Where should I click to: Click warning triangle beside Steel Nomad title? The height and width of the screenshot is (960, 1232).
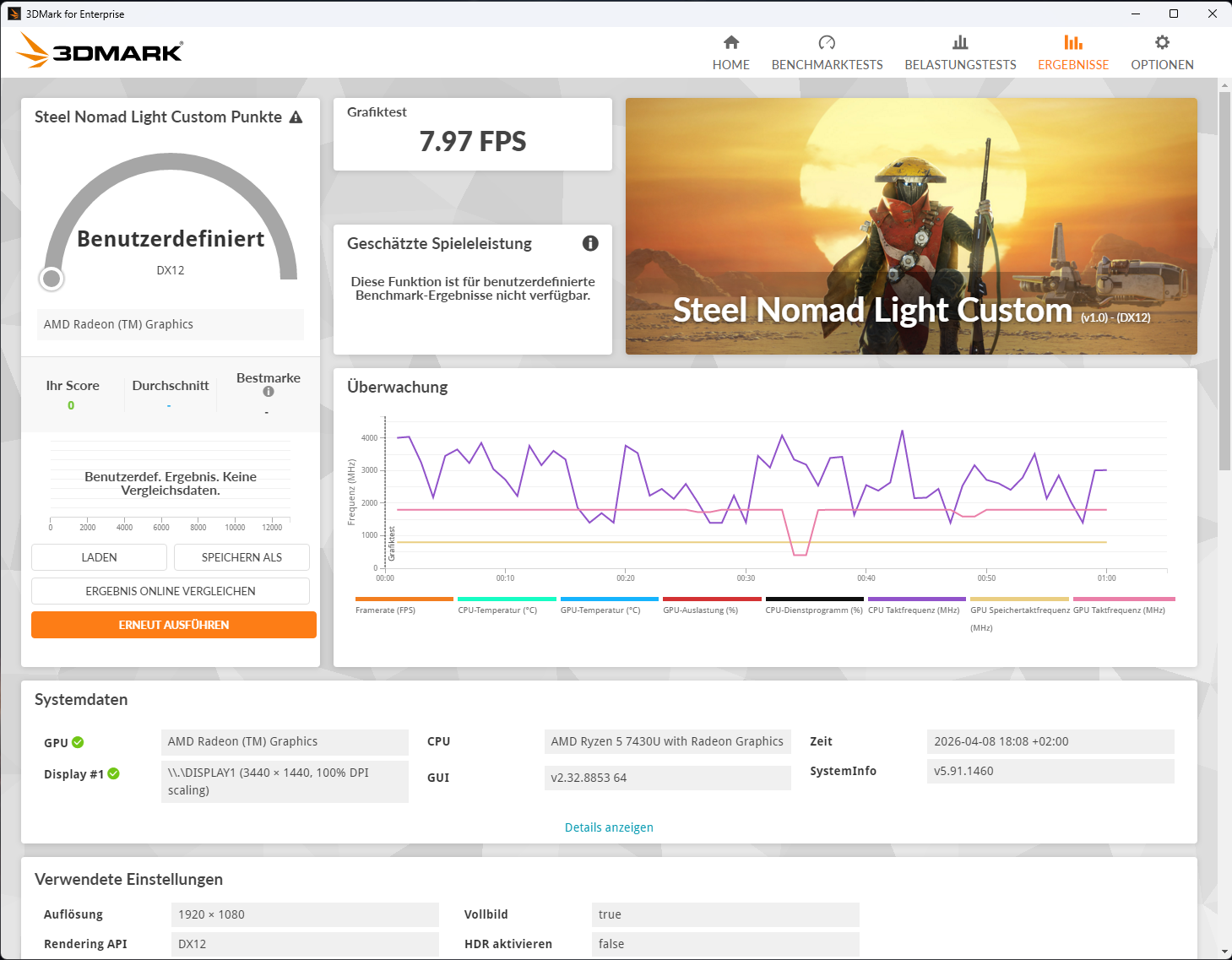coord(296,117)
